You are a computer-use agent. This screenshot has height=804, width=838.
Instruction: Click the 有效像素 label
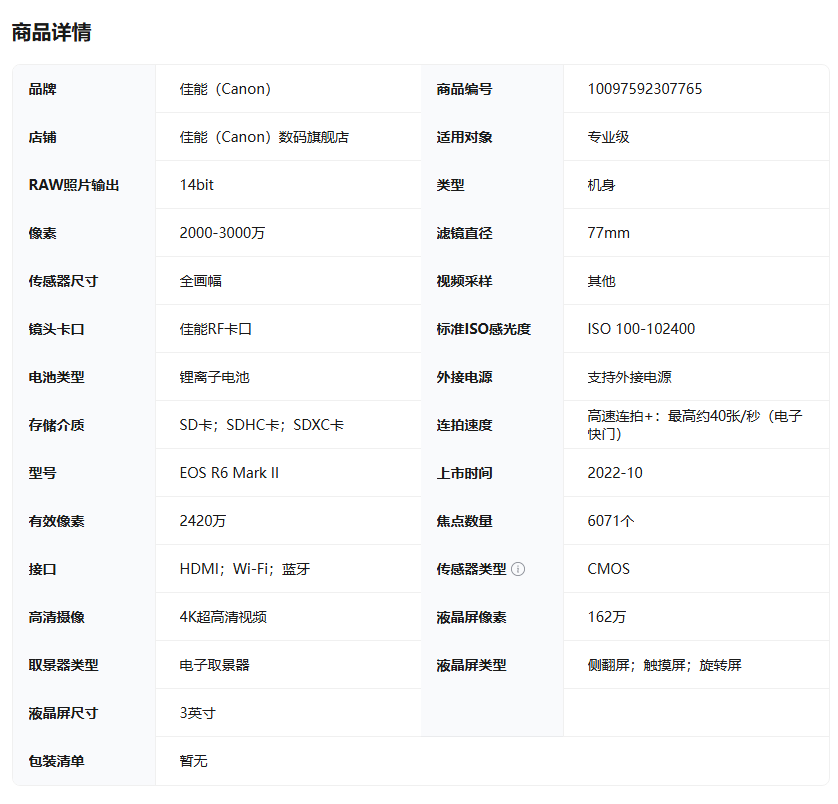56,521
